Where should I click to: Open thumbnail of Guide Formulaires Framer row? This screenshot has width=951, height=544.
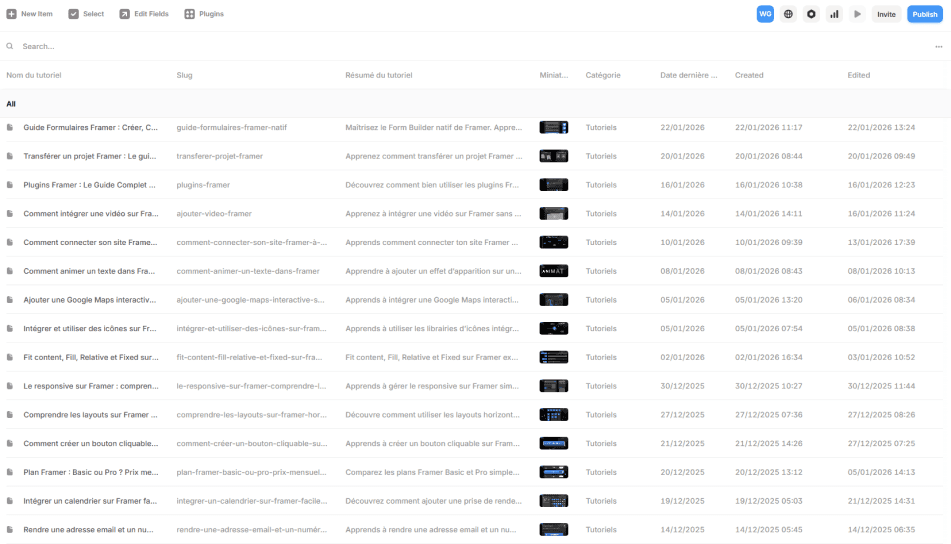click(554, 127)
